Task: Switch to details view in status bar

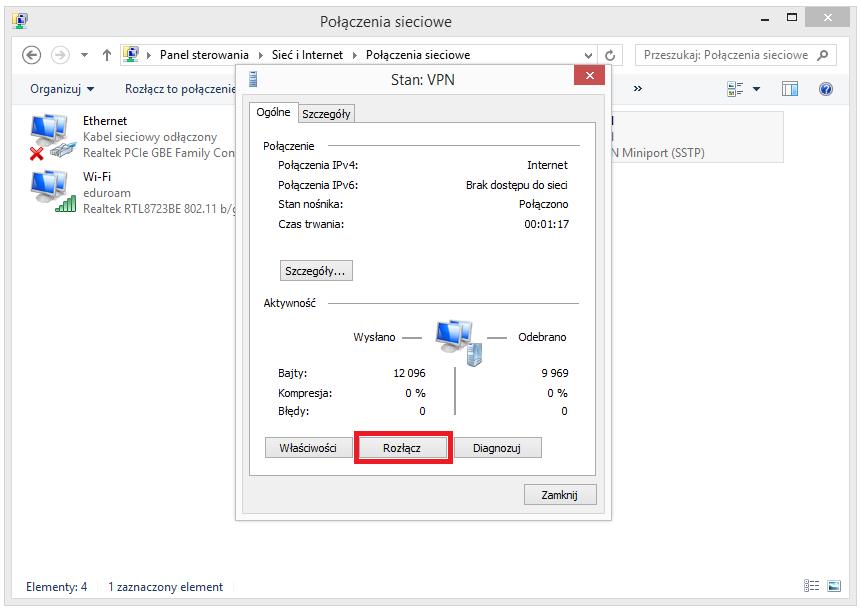Action: (x=812, y=586)
